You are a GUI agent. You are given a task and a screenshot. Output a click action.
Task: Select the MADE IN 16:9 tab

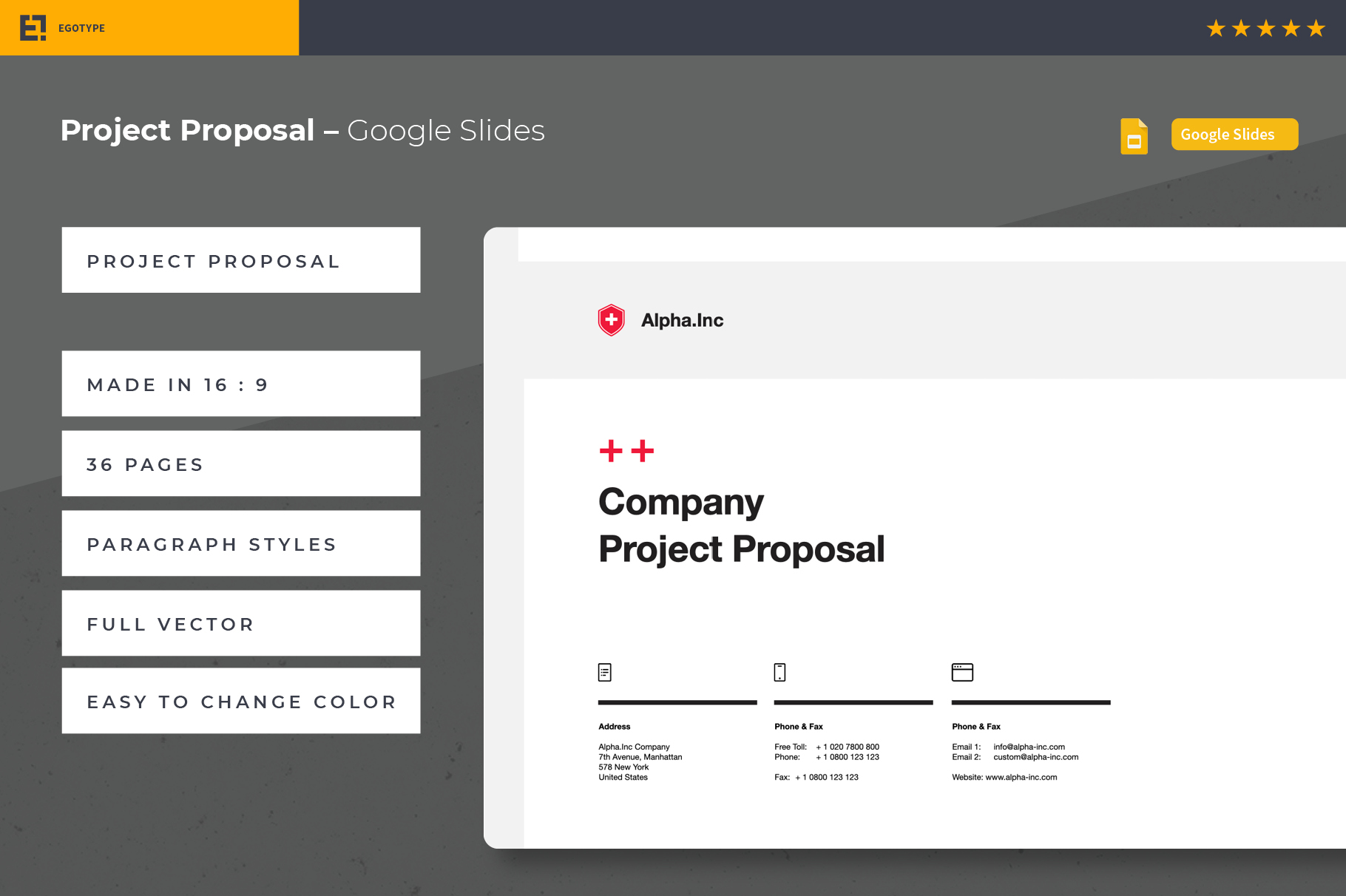point(240,384)
